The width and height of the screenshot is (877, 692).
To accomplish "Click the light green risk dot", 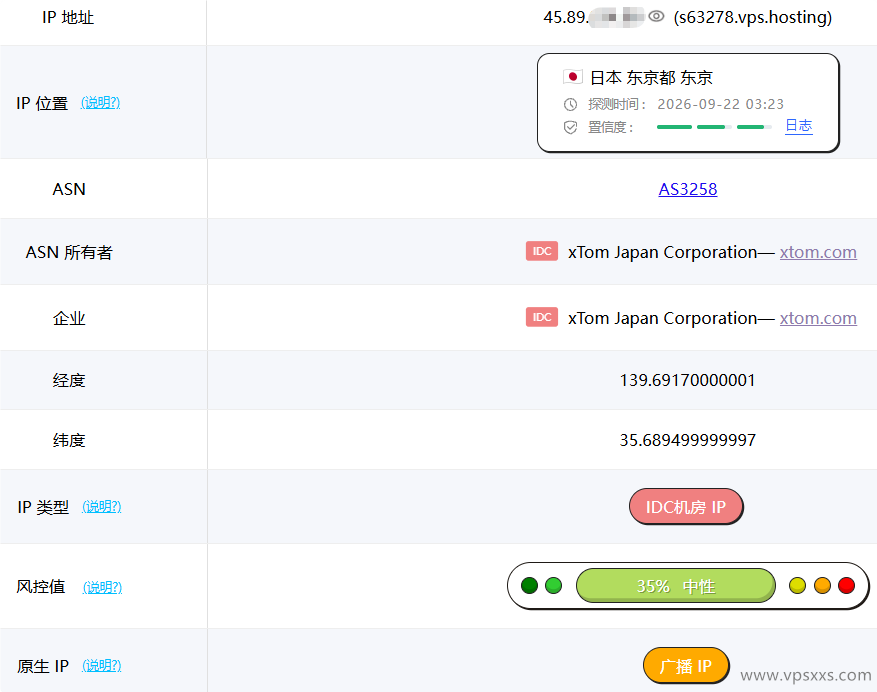I will [x=553, y=586].
